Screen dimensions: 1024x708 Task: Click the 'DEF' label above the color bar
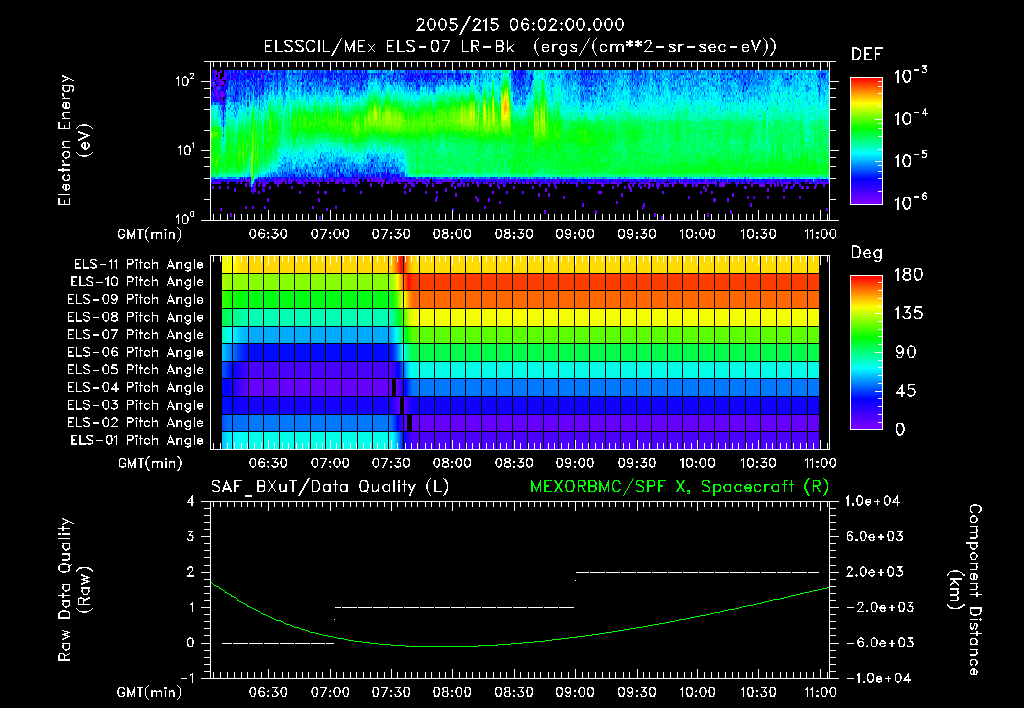(x=866, y=55)
